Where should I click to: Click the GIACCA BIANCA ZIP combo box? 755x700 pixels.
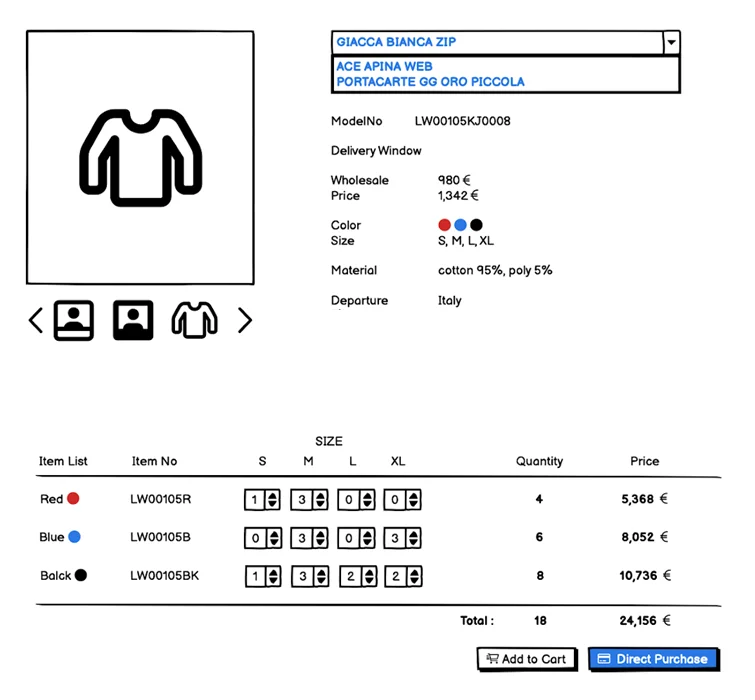pyautogui.click(x=496, y=42)
